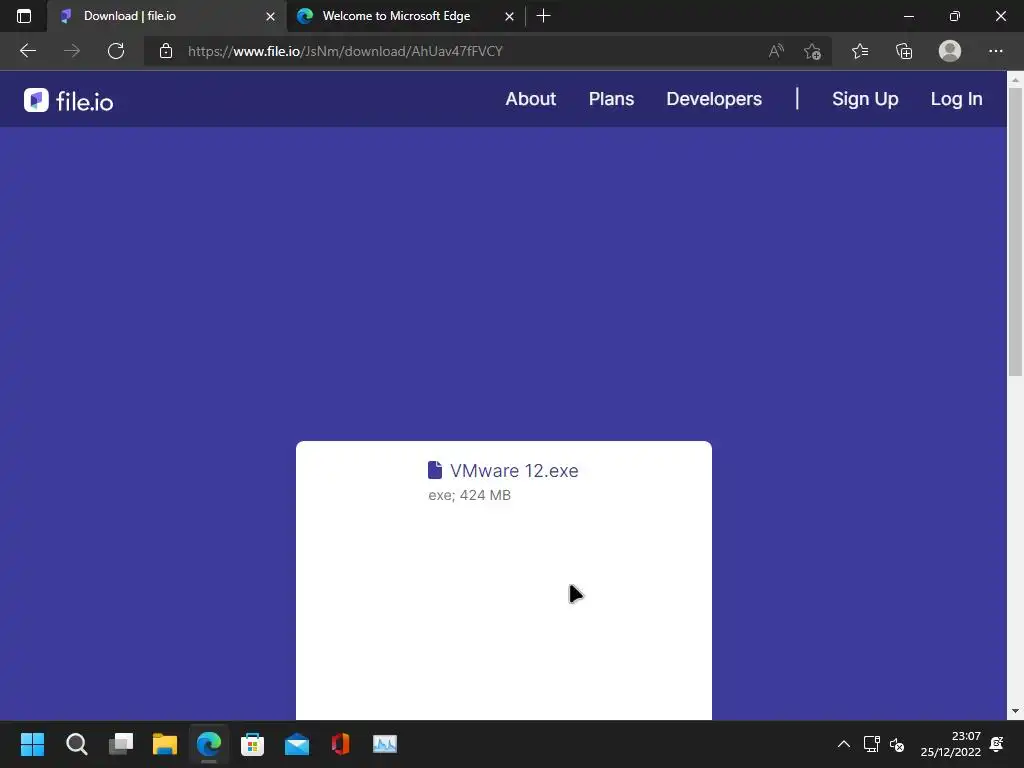
Task: Open Edge Settings and more menu
Action: (995, 51)
